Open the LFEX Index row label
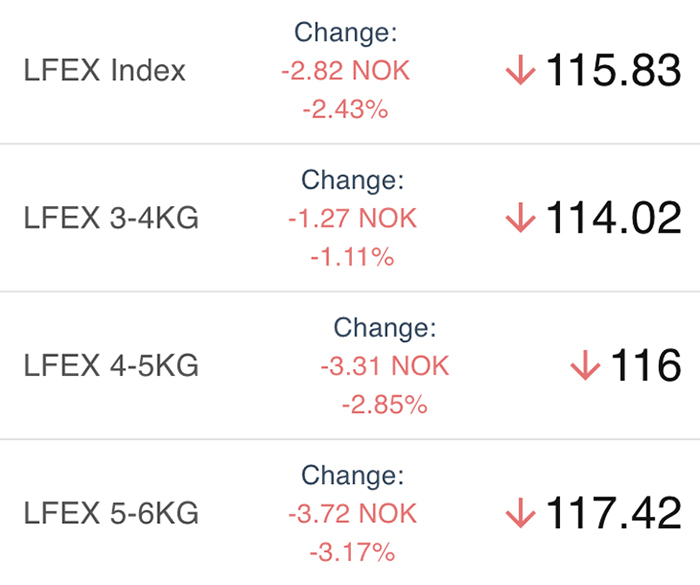This screenshot has height=585, width=700. click(104, 70)
